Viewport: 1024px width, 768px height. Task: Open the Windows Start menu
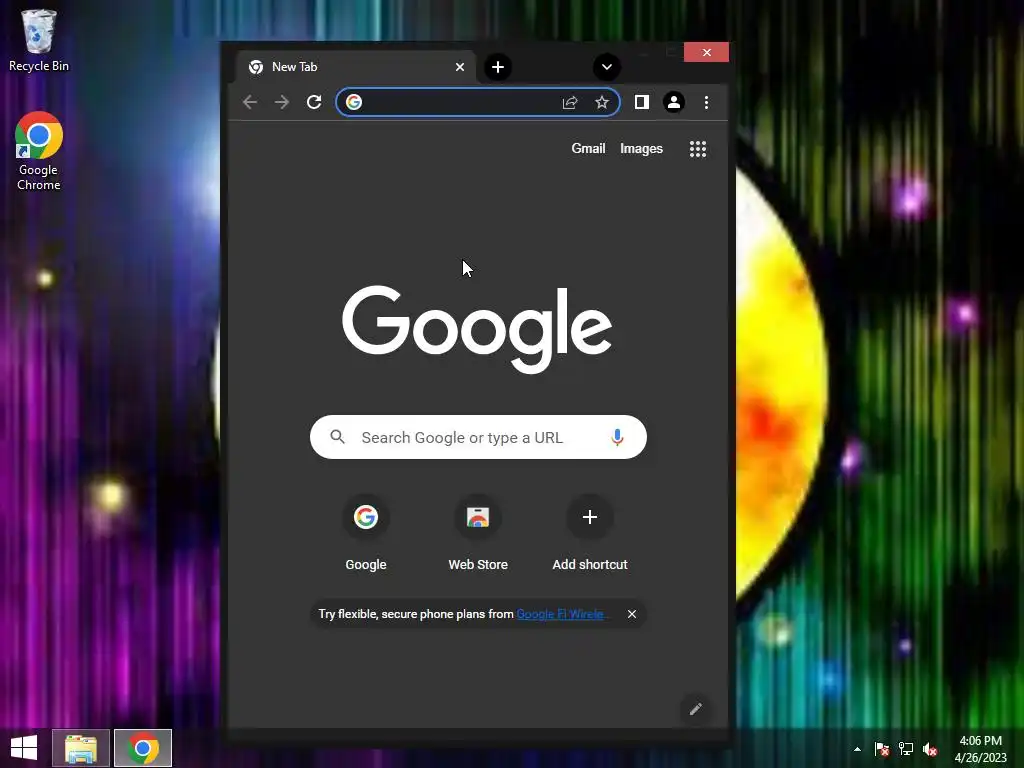pyautogui.click(x=24, y=748)
